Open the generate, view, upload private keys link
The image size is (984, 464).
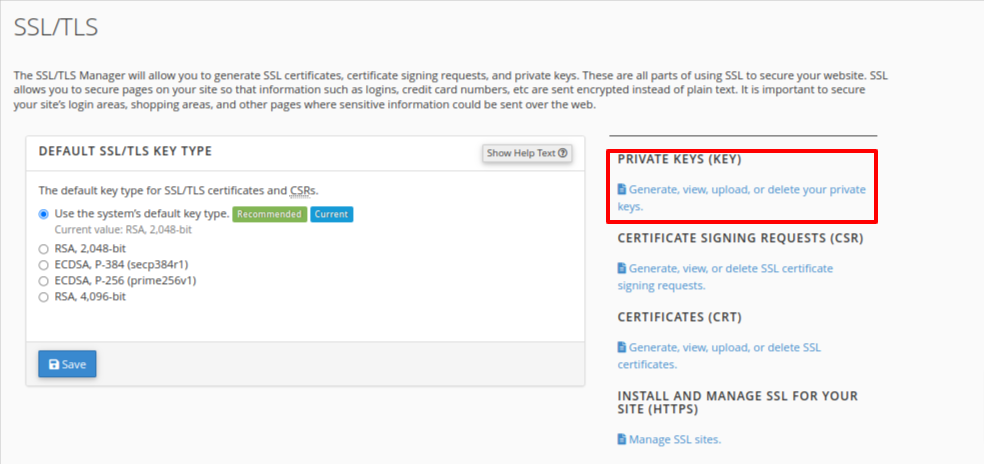click(x=746, y=189)
